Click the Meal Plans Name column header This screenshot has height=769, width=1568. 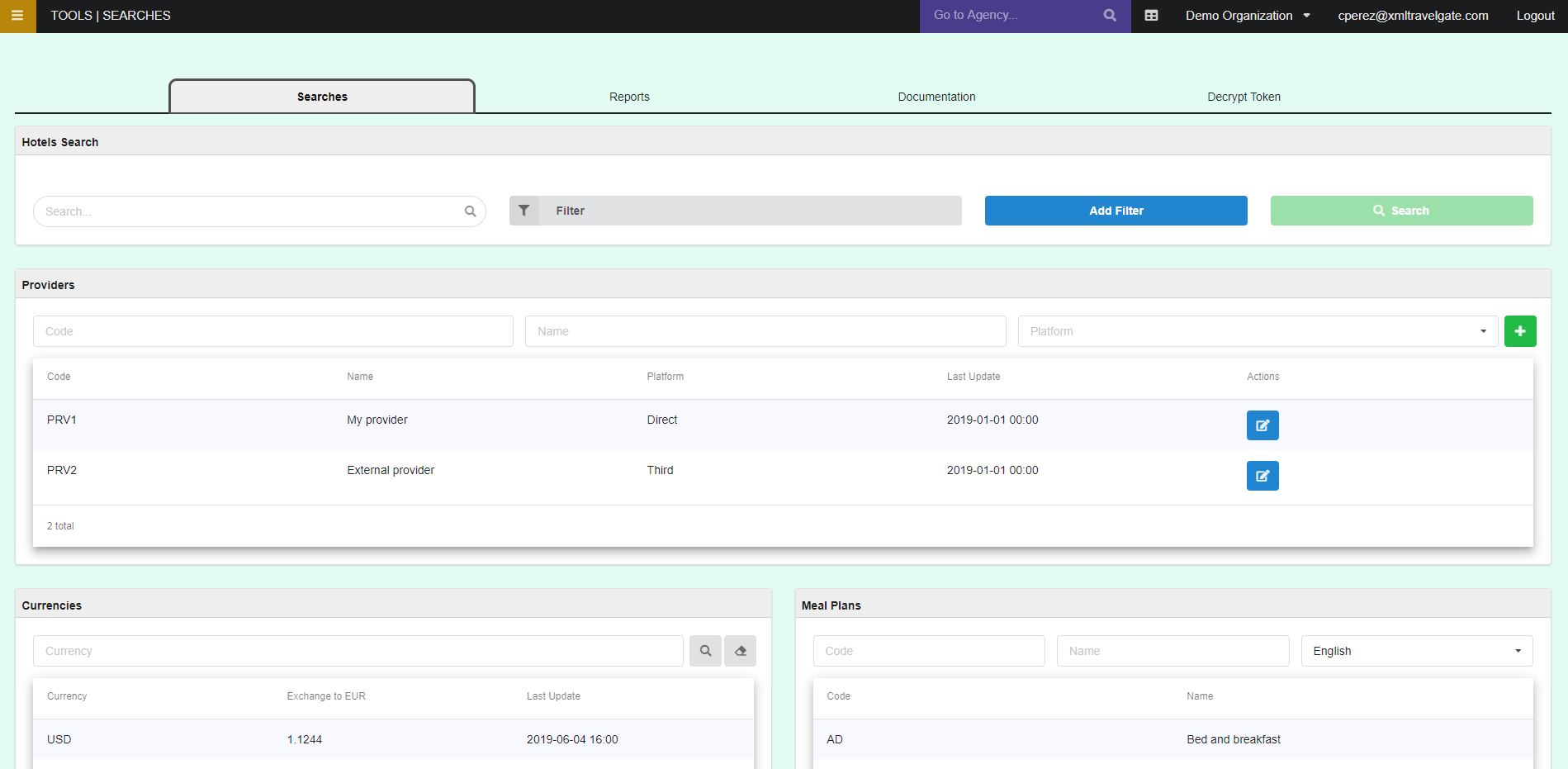tap(1200, 696)
